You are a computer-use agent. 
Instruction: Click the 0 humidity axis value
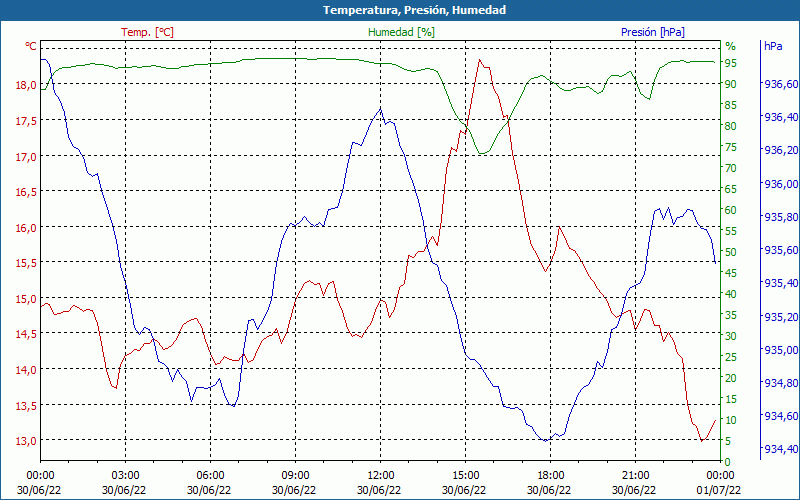728,462
